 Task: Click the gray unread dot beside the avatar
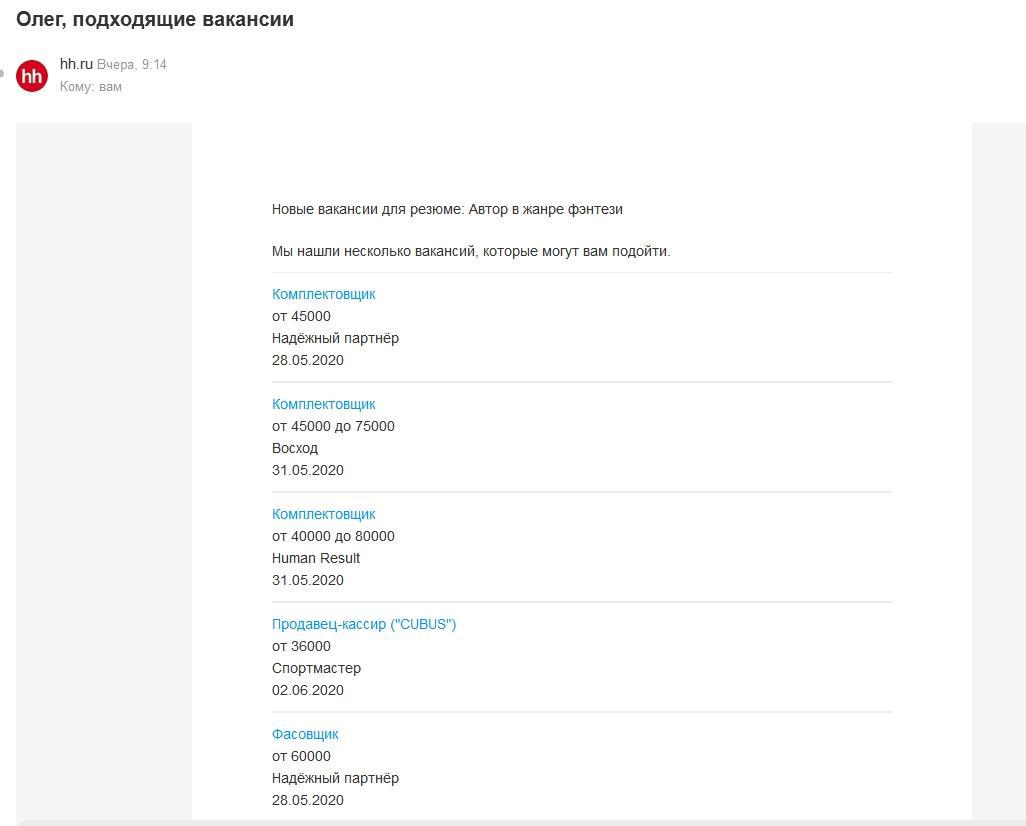(x=3, y=74)
